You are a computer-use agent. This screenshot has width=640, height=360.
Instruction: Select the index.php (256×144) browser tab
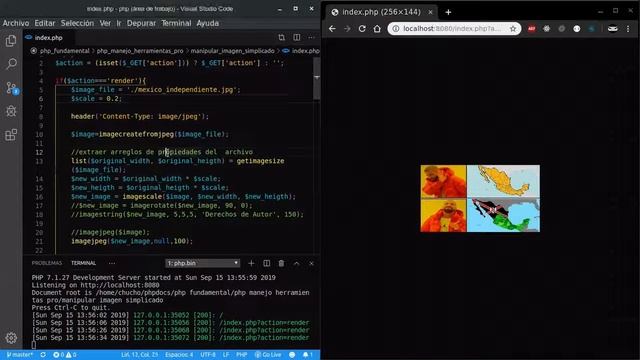[x=382, y=12]
